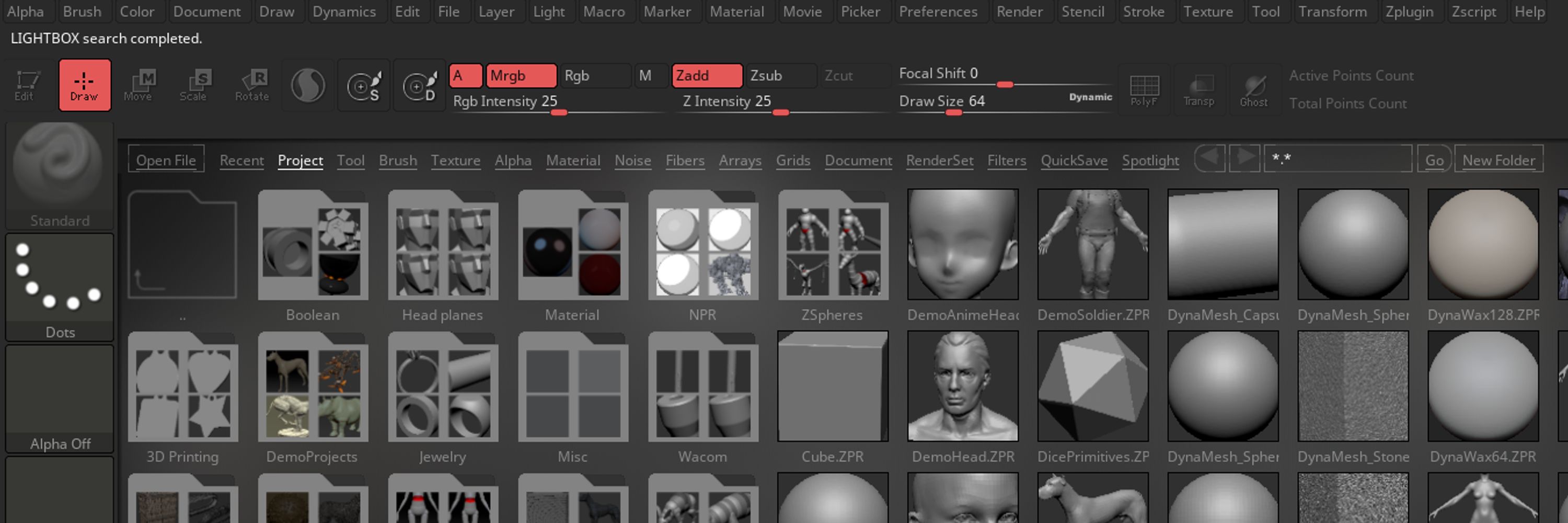1568x523 pixels.
Task: Open the Standard brush selector
Action: [60, 175]
